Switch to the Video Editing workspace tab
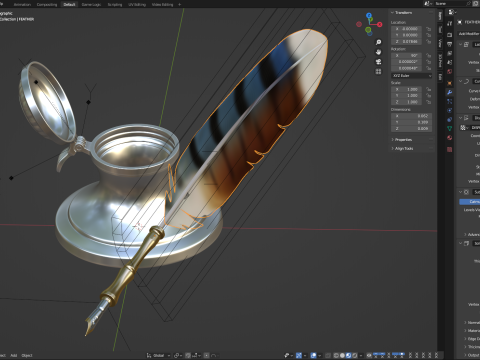The height and width of the screenshot is (360, 480). 162,4
